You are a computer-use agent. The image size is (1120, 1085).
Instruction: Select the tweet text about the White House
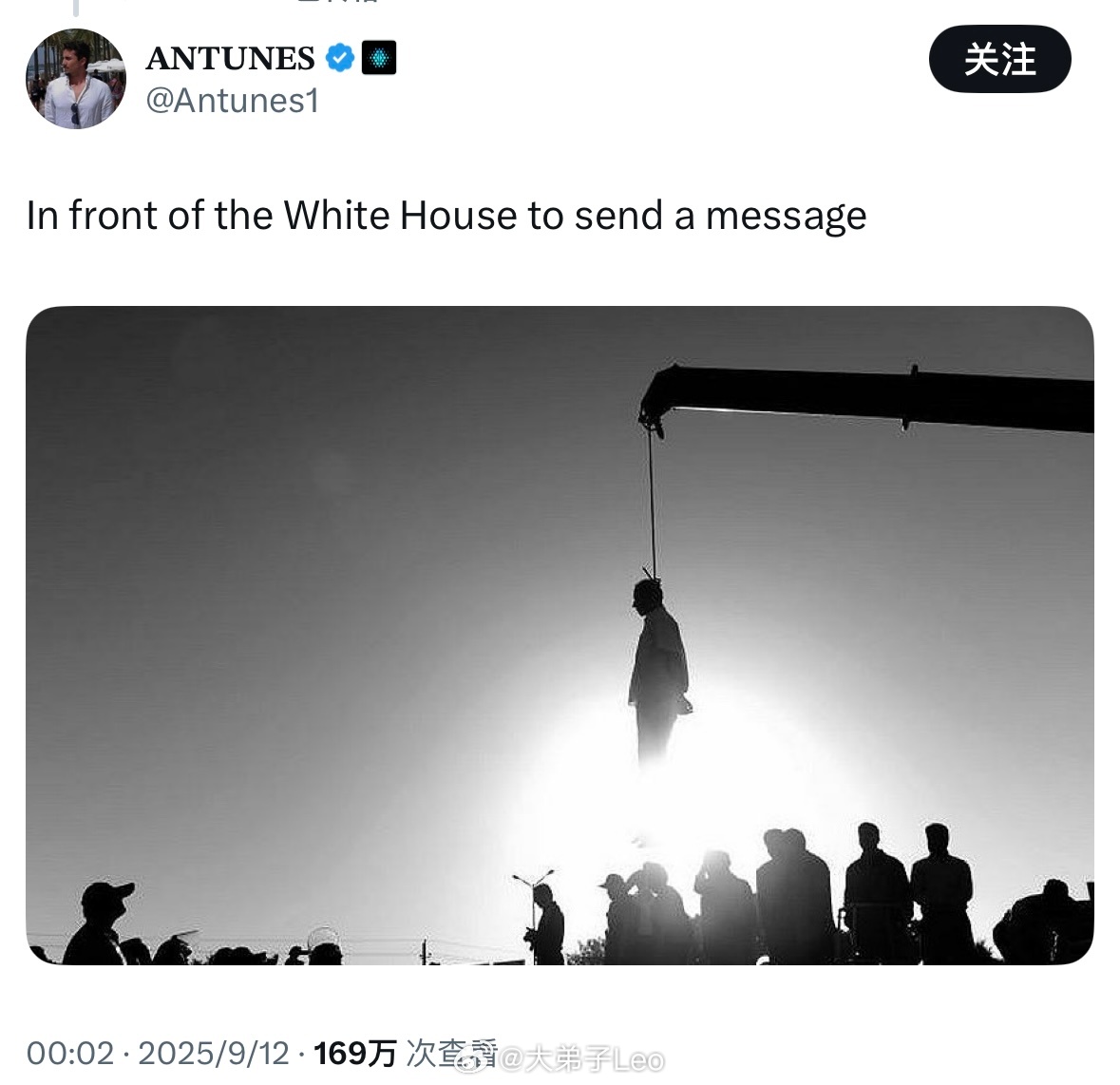click(446, 215)
